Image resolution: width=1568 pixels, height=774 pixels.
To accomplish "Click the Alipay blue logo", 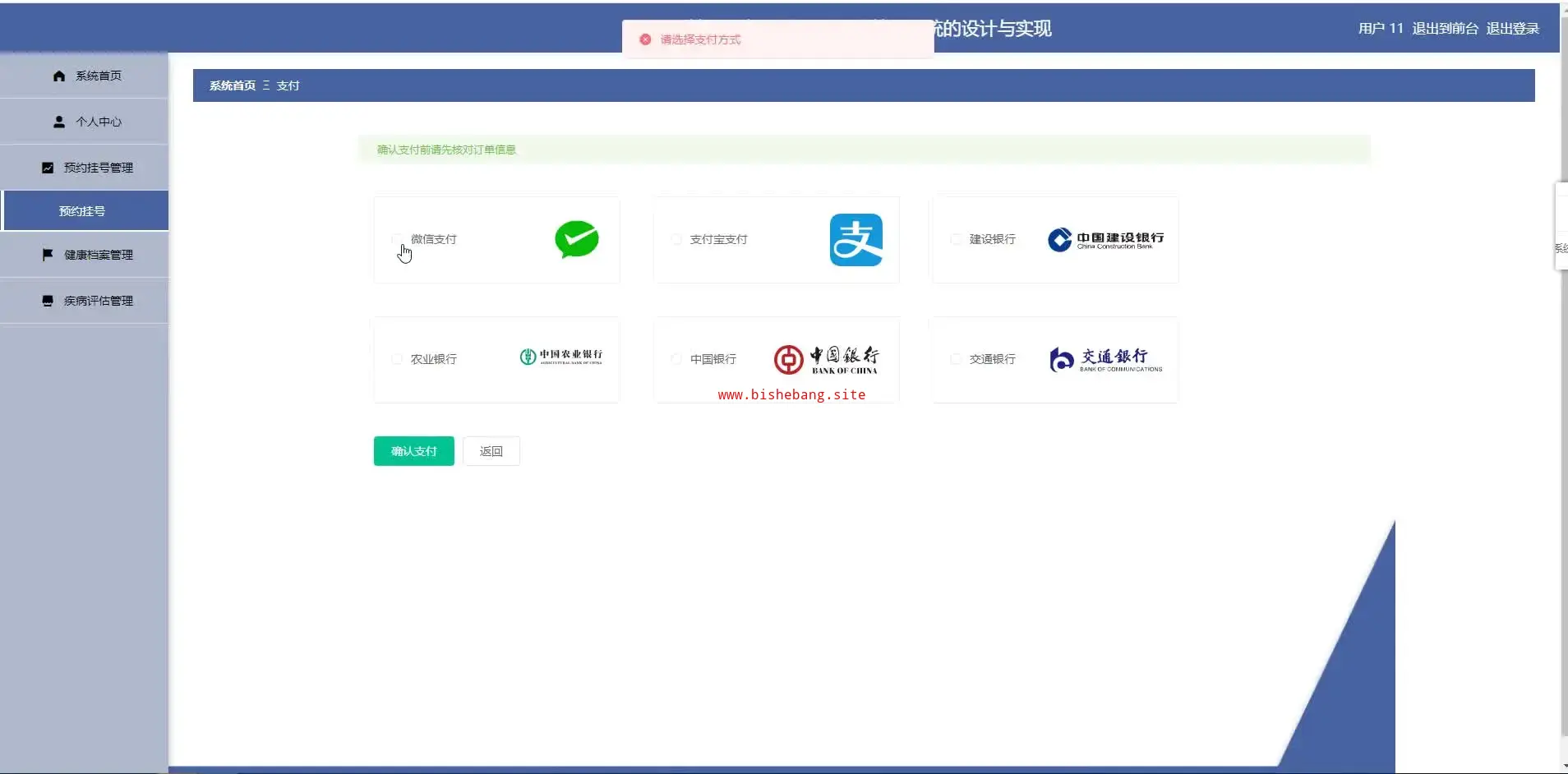I will [x=856, y=240].
